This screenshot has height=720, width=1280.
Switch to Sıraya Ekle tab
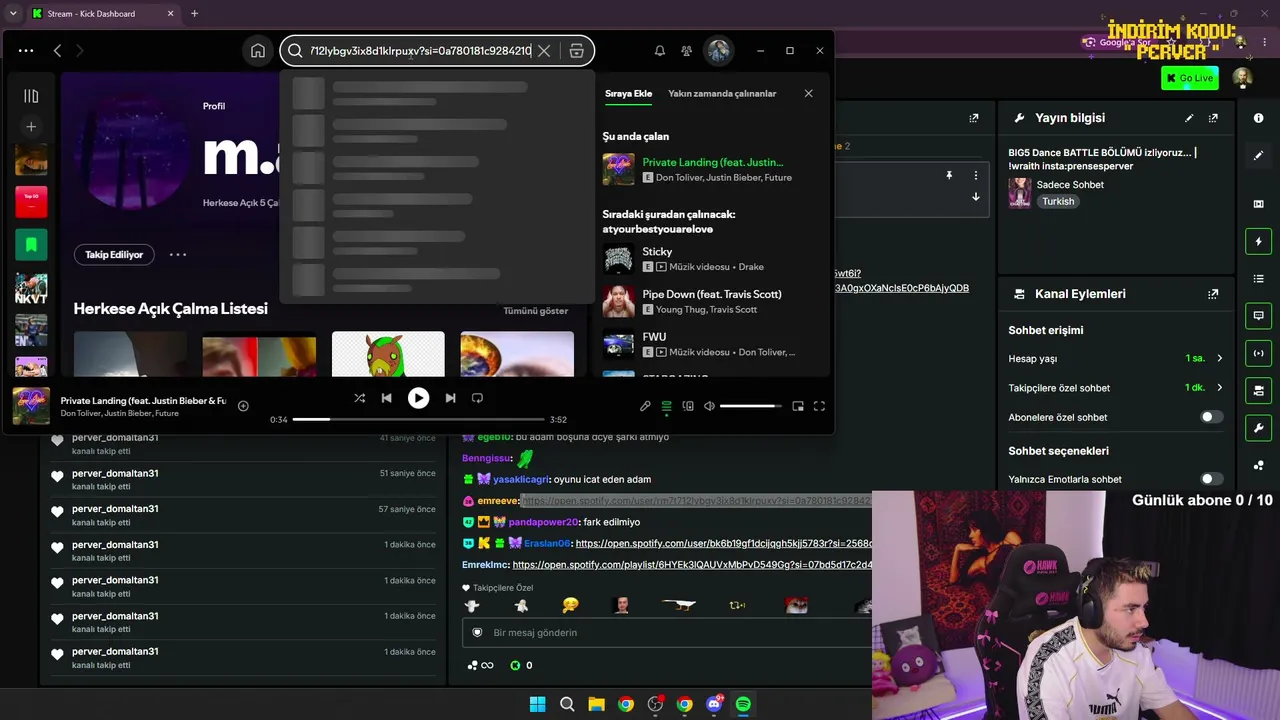coord(628,94)
